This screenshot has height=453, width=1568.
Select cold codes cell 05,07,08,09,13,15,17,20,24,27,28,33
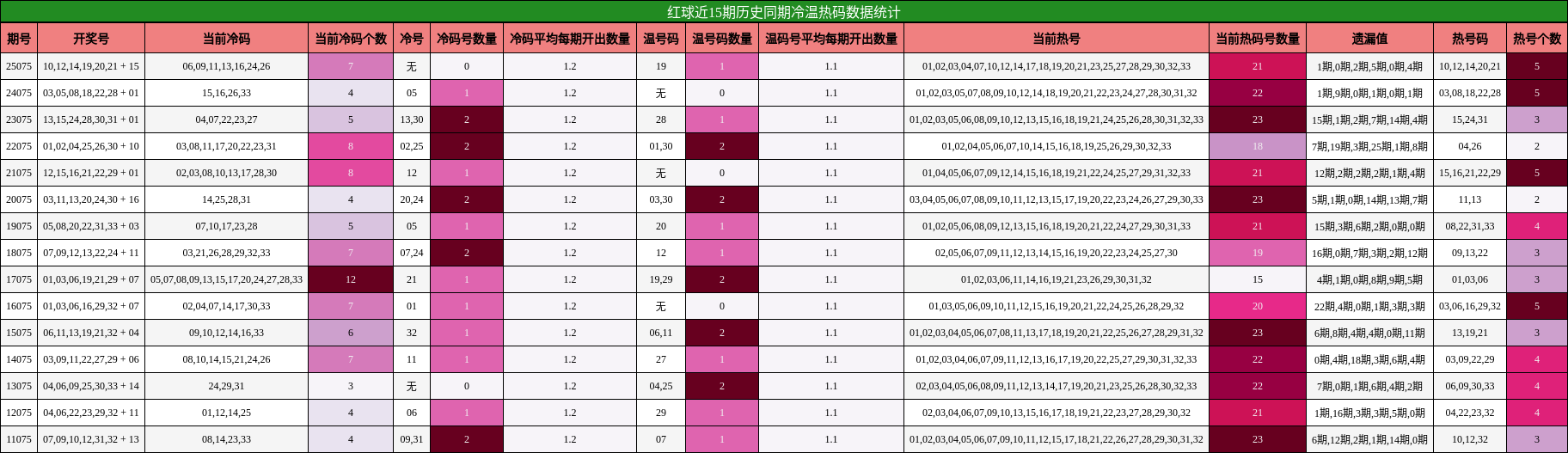pyautogui.click(x=226, y=279)
